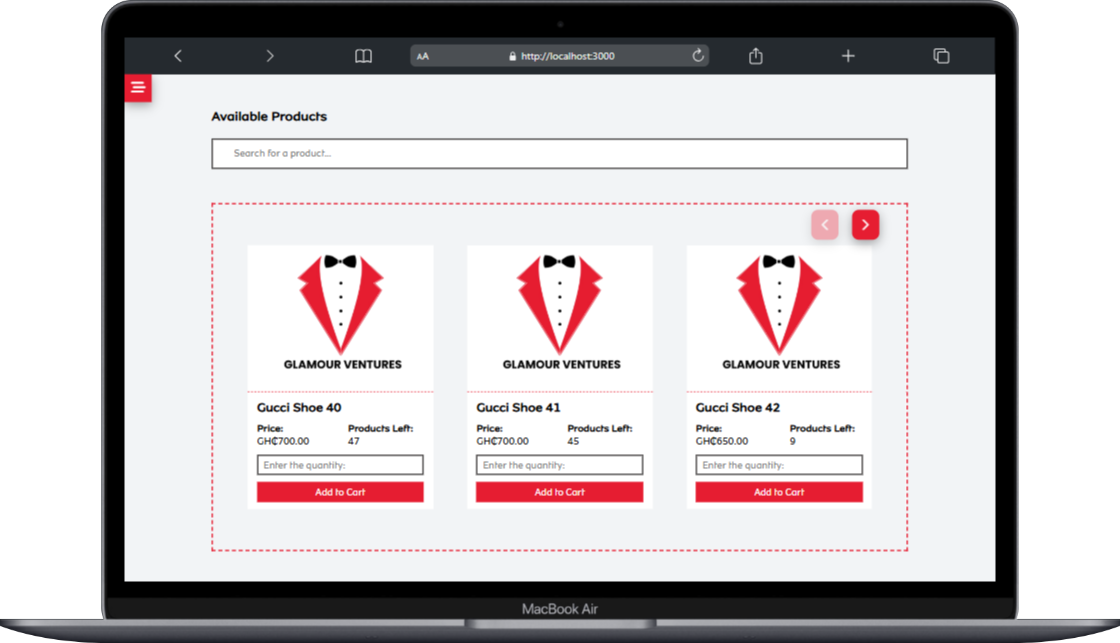Click the quantity field for Gucci Shoe 42
This screenshot has width=1120, height=643.
click(779, 464)
